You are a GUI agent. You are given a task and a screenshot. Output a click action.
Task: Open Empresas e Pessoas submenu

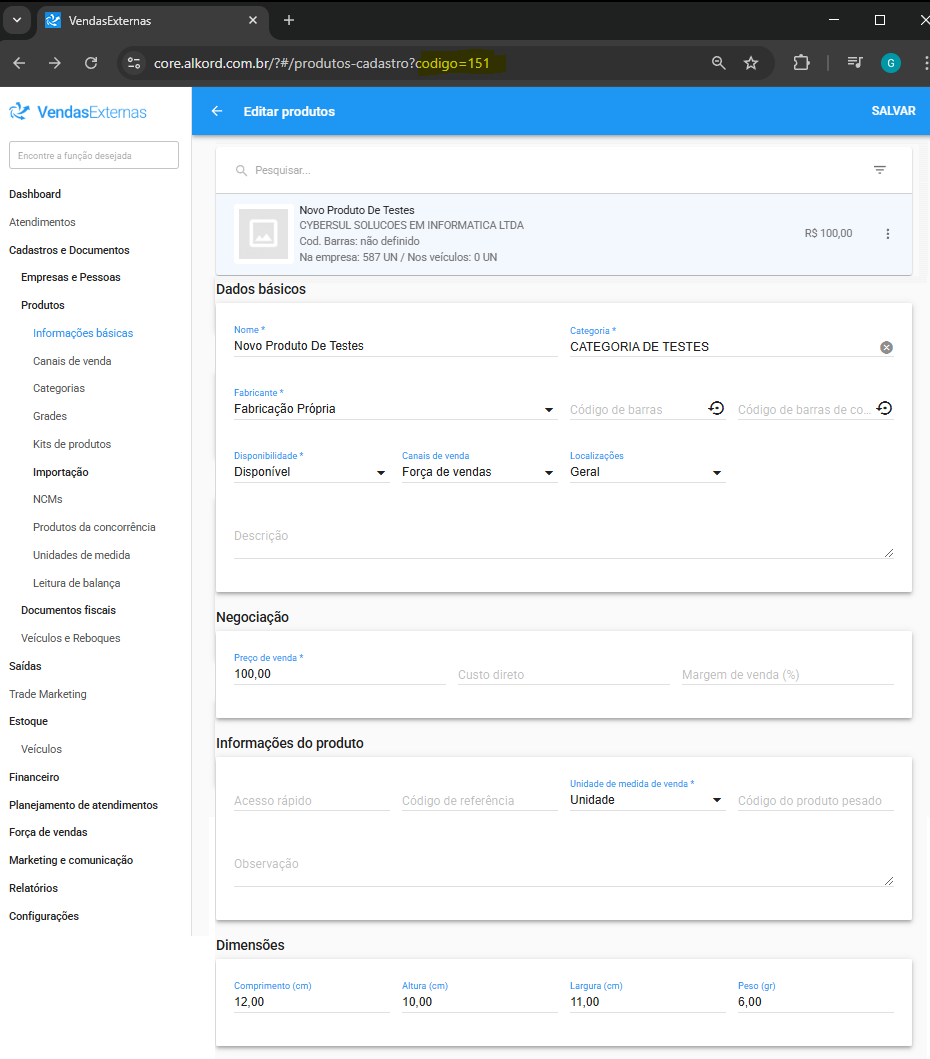[x=70, y=278]
